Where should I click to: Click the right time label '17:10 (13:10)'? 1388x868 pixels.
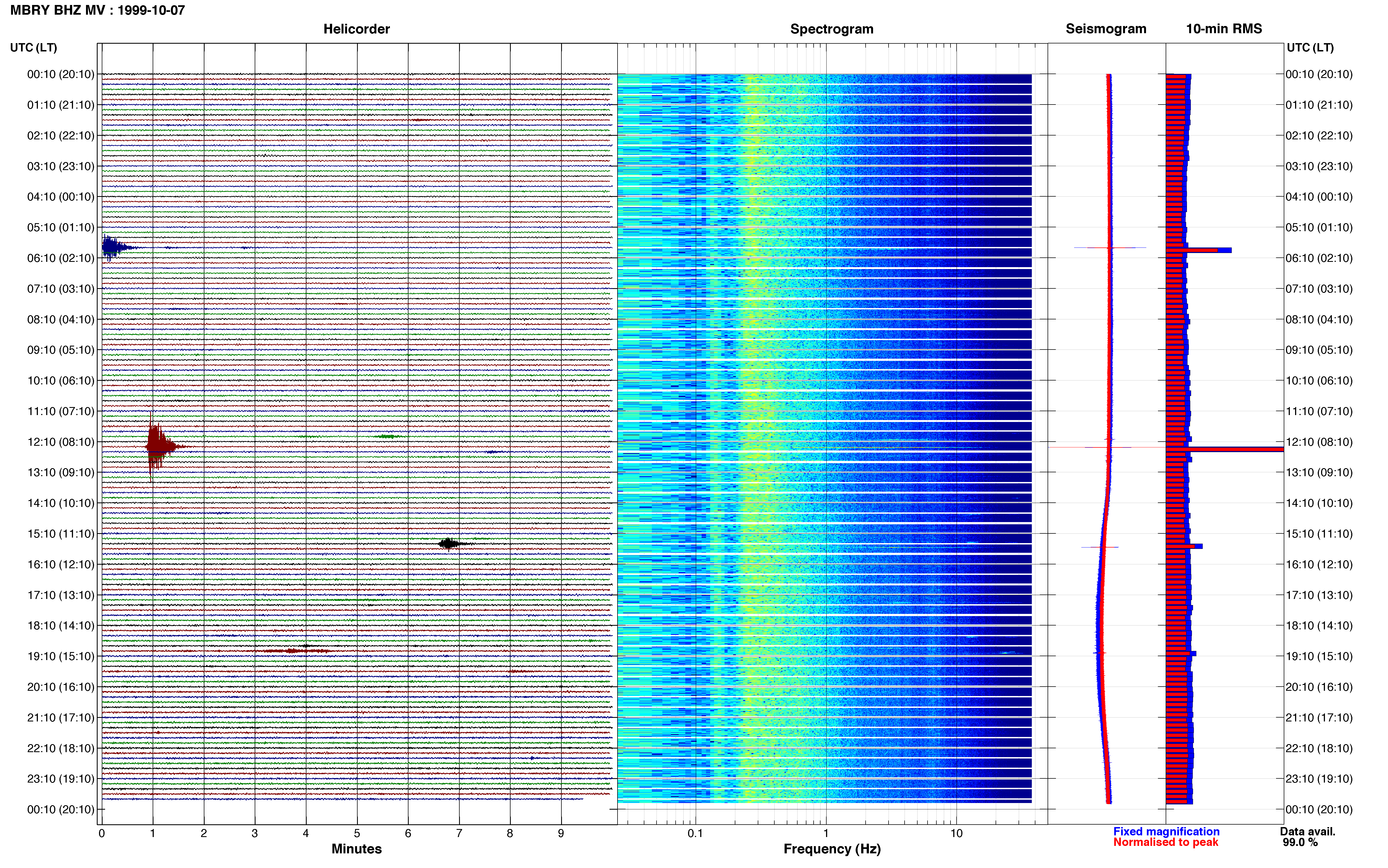[1319, 595]
